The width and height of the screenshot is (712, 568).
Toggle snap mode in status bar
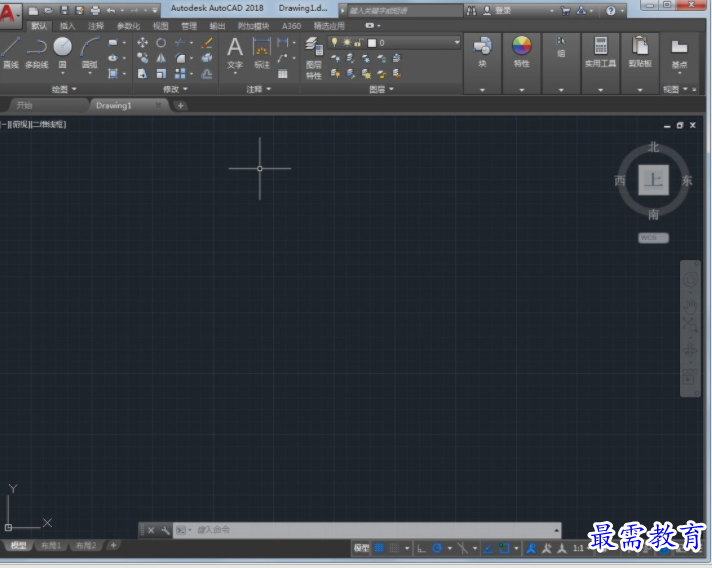point(395,548)
